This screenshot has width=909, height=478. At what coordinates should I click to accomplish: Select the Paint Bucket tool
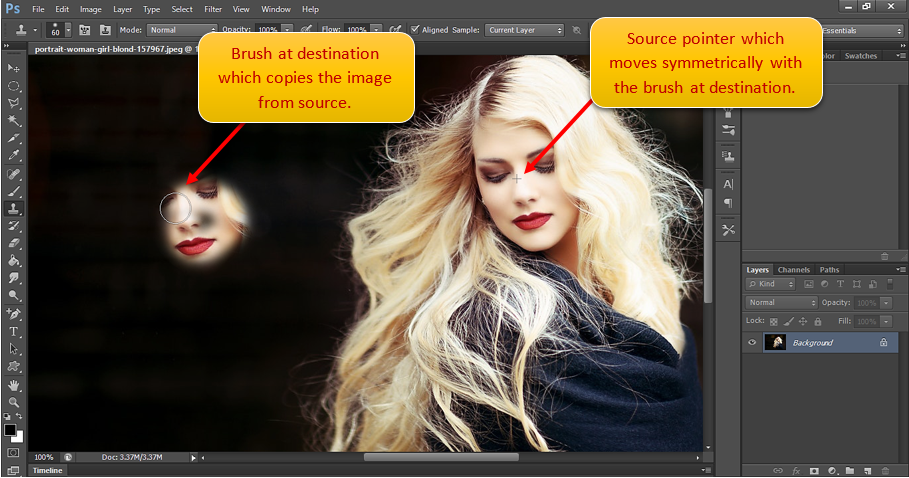[13, 261]
